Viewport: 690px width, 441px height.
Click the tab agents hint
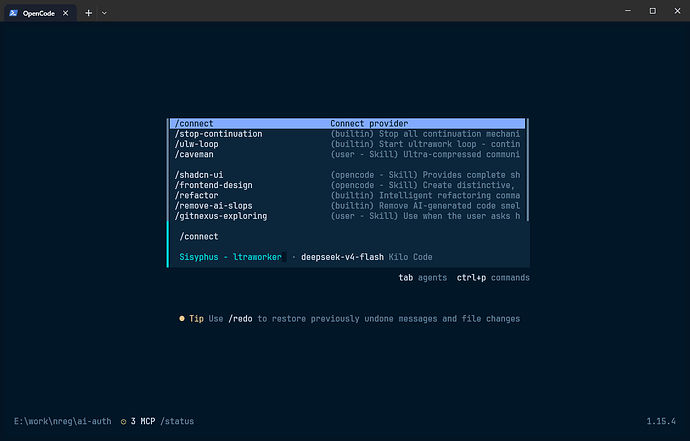[422, 278]
